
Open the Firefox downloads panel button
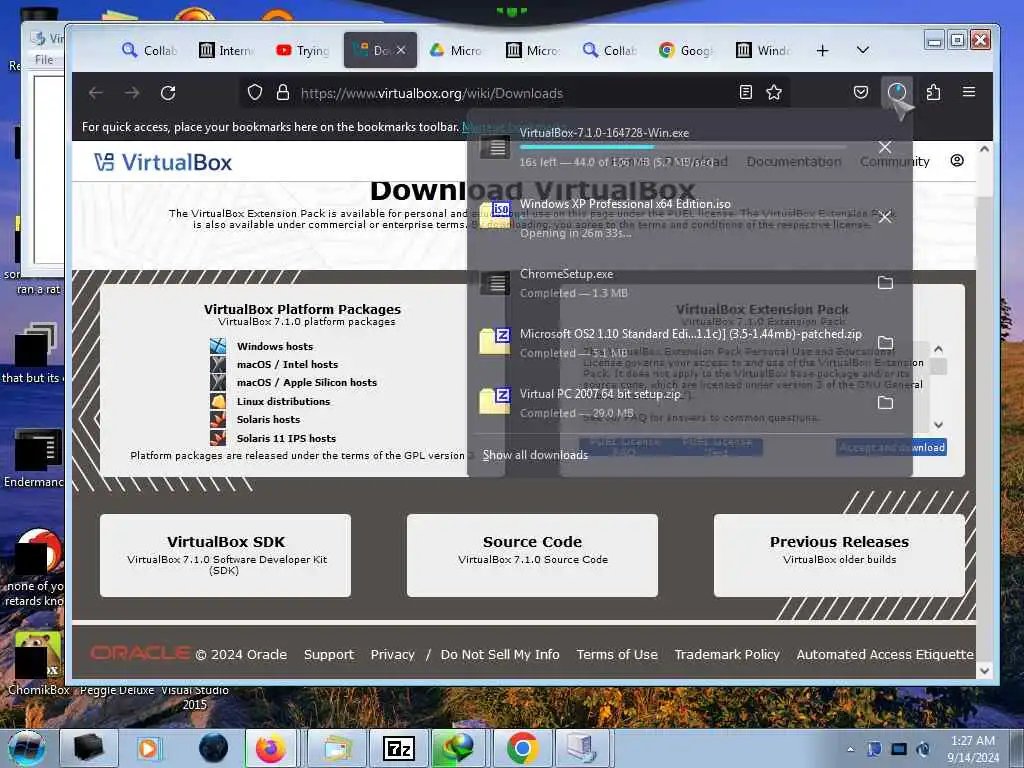[897, 93]
